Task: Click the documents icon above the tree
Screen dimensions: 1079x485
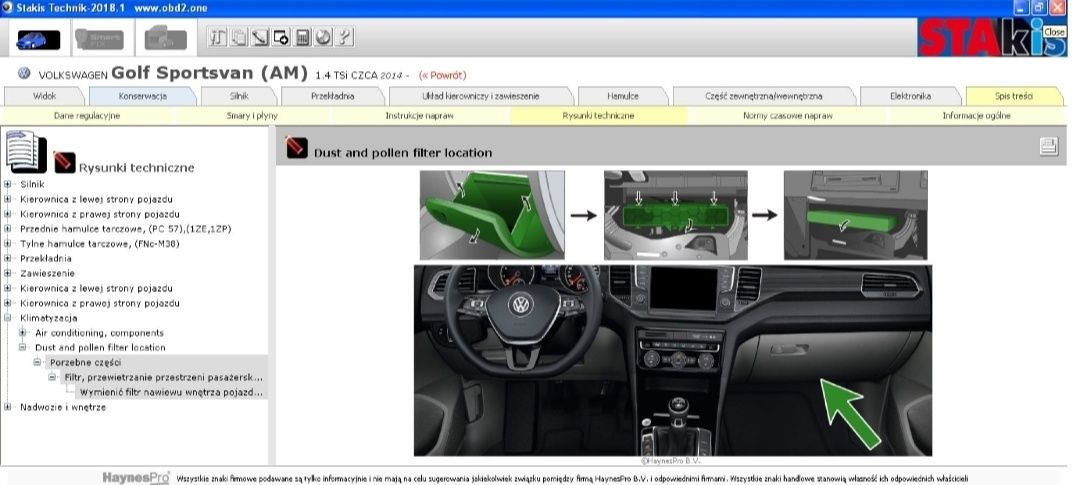Action: [25, 151]
